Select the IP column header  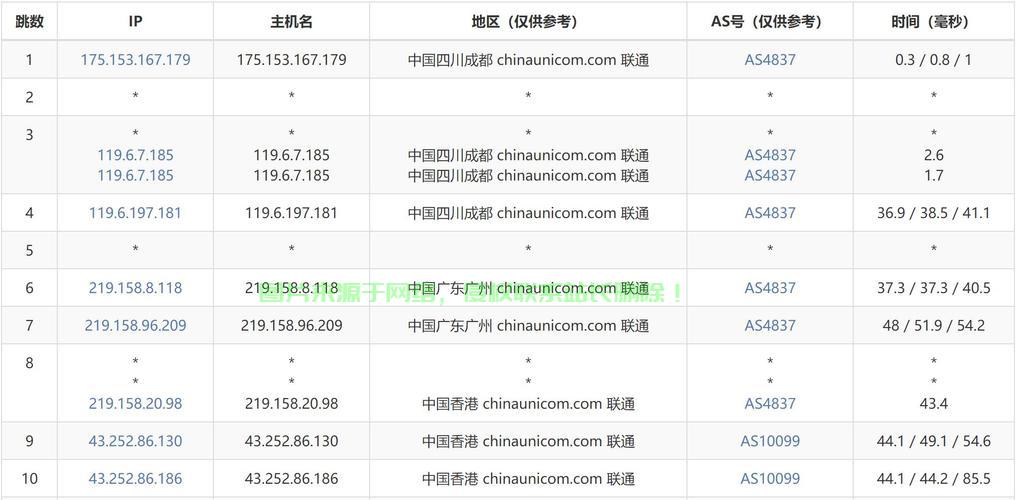coord(135,21)
